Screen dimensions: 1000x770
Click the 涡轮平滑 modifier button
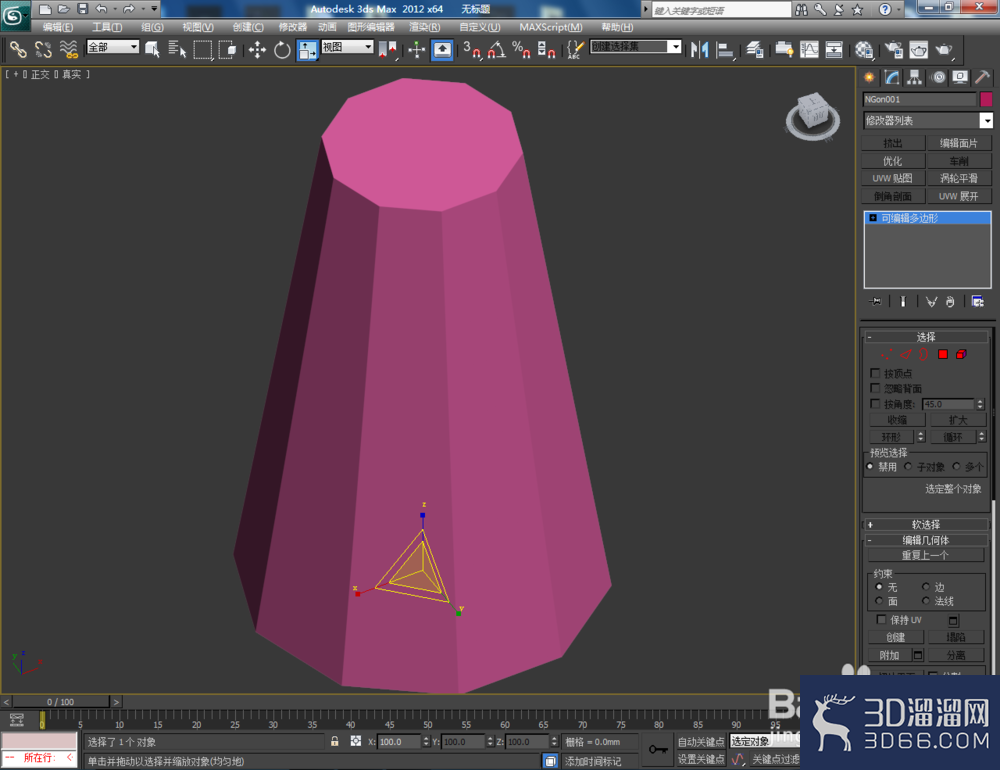coord(959,178)
